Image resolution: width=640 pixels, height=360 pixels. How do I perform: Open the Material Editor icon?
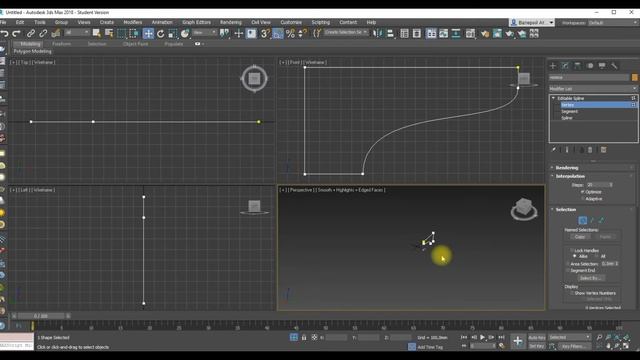click(470, 33)
